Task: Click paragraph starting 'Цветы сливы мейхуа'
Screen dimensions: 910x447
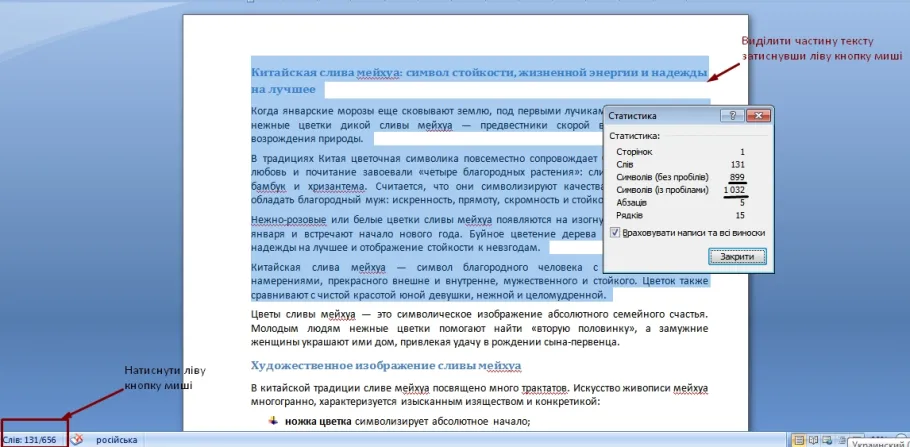Action: (x=479, y=329)
